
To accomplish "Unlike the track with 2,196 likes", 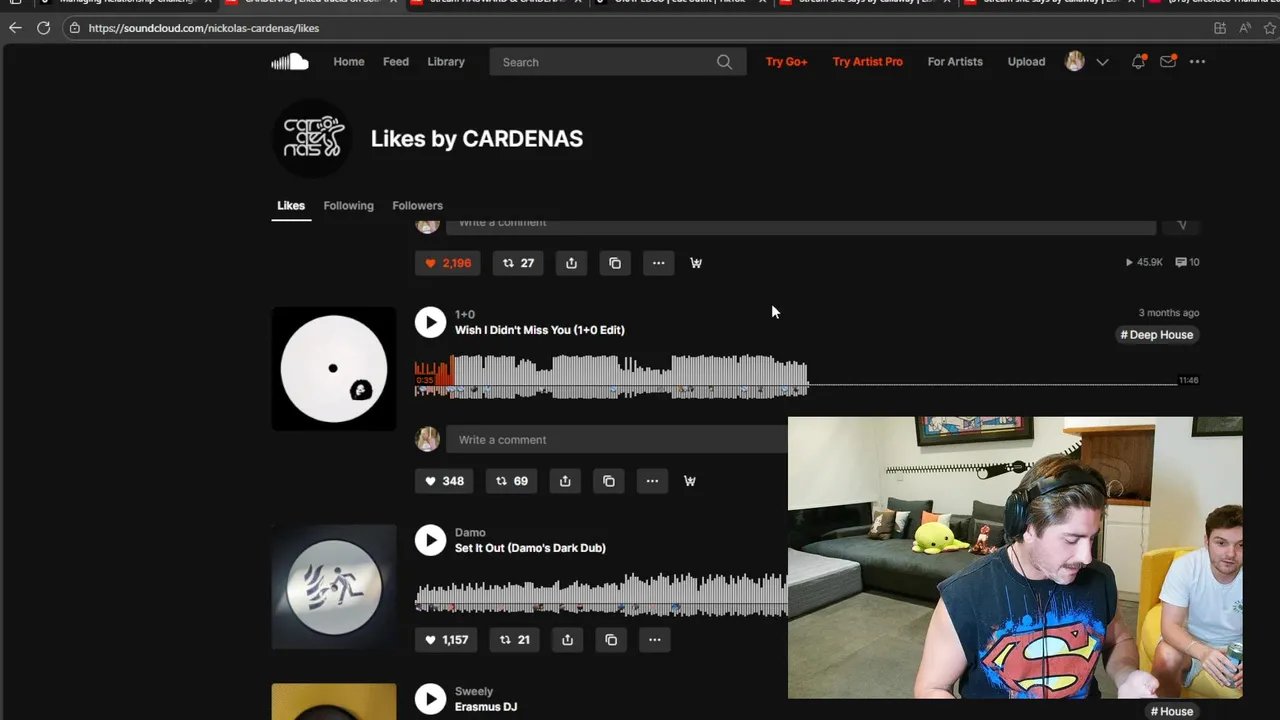I will [448, 263].
